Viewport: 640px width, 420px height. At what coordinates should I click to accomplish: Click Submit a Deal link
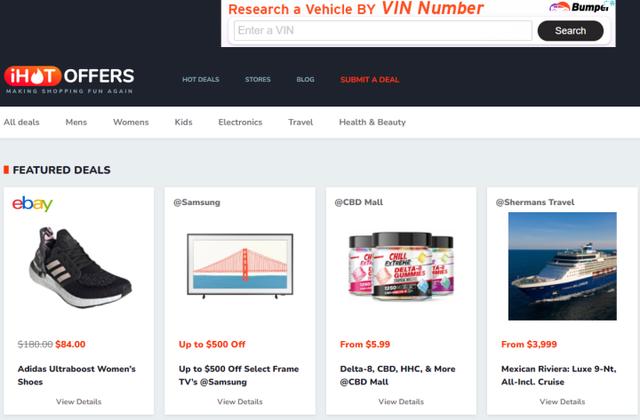pyautogui.click(x=370, y=80)
